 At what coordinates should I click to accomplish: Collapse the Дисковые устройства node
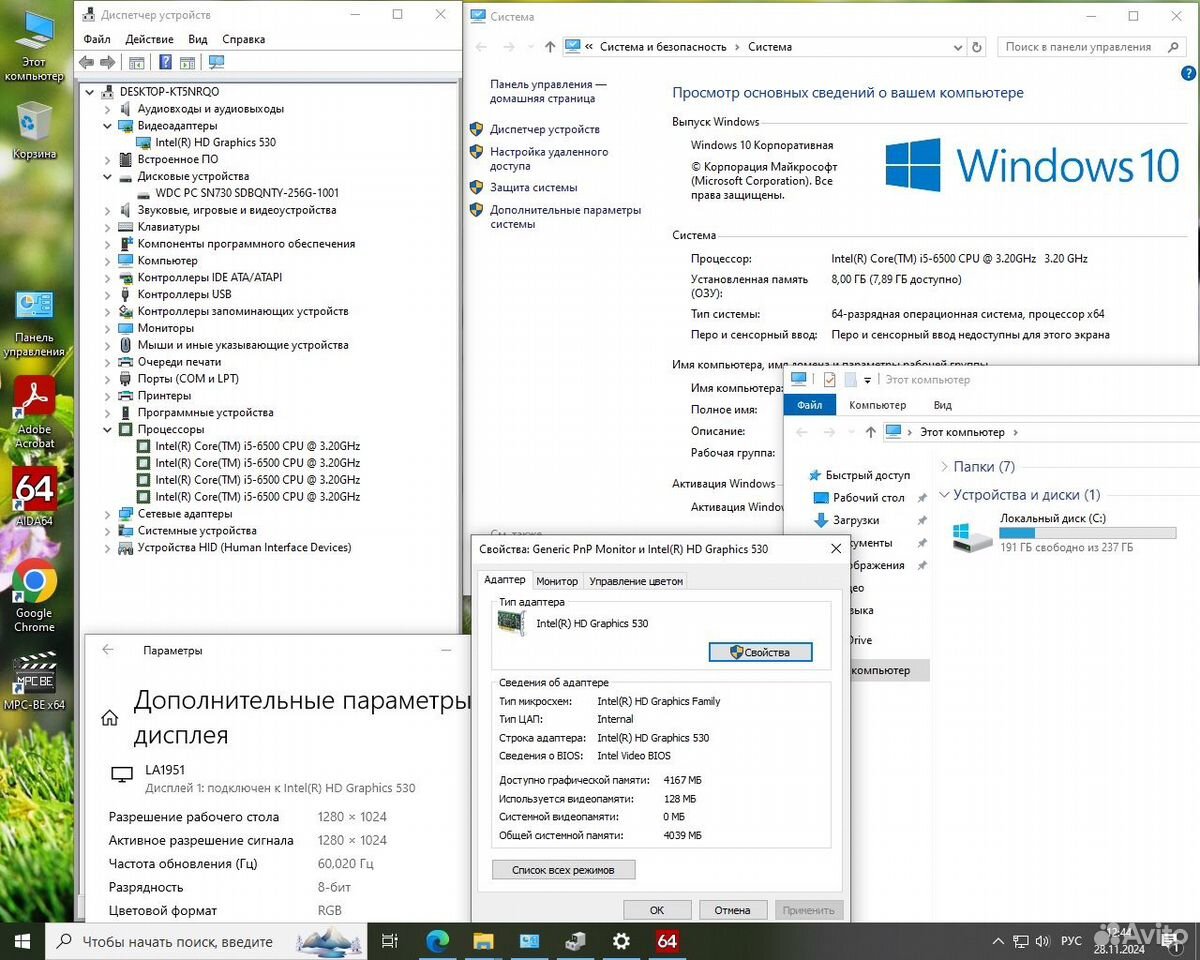[x=108, y=176]
